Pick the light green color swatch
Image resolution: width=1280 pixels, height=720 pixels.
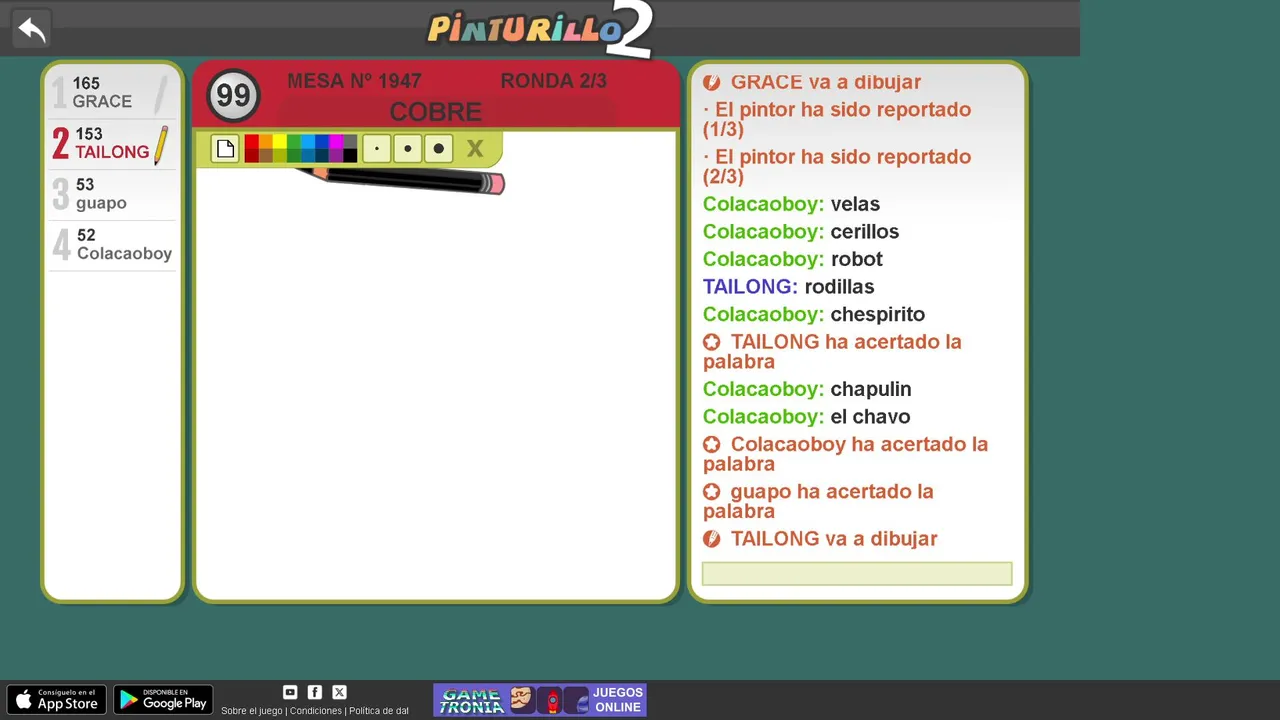[294, 142]
